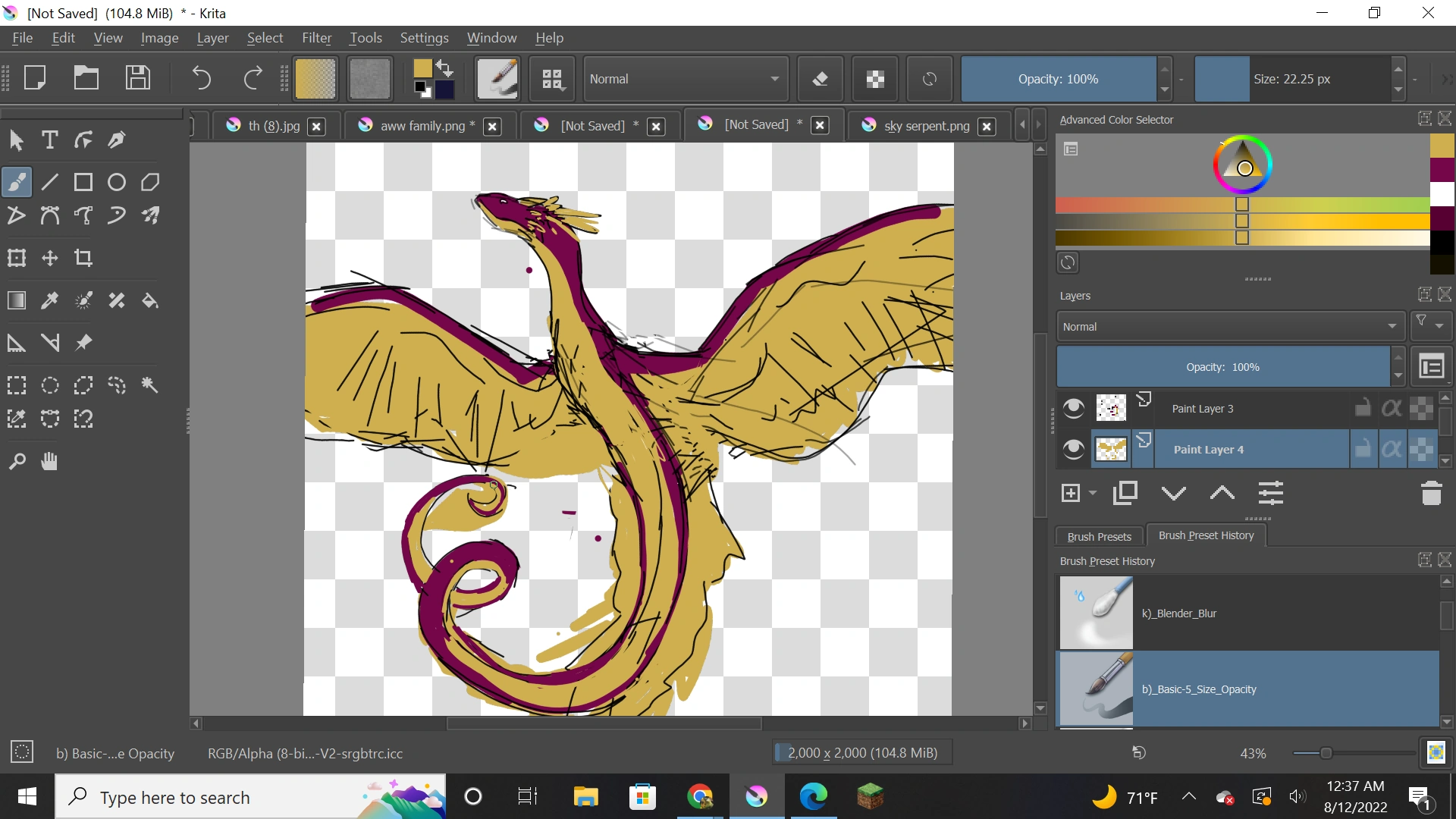Open the Filter menu
Screen dimensions: 1456x819
point(317,37)
